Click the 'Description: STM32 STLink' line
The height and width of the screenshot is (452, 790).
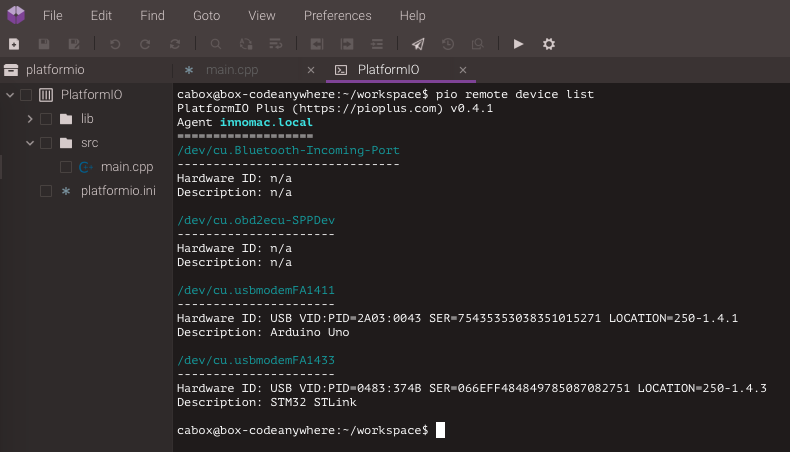[x=267, y=403]
